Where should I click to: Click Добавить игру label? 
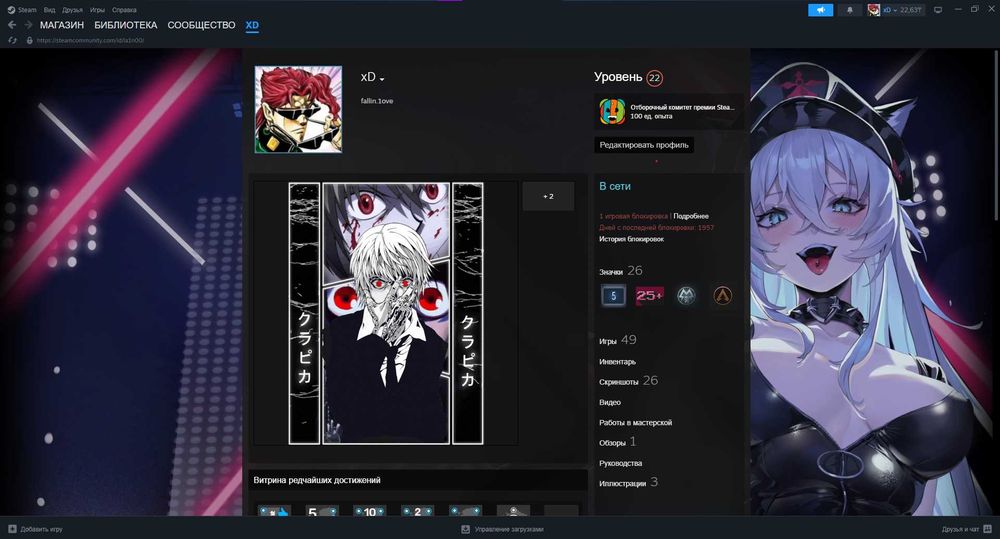41,529
